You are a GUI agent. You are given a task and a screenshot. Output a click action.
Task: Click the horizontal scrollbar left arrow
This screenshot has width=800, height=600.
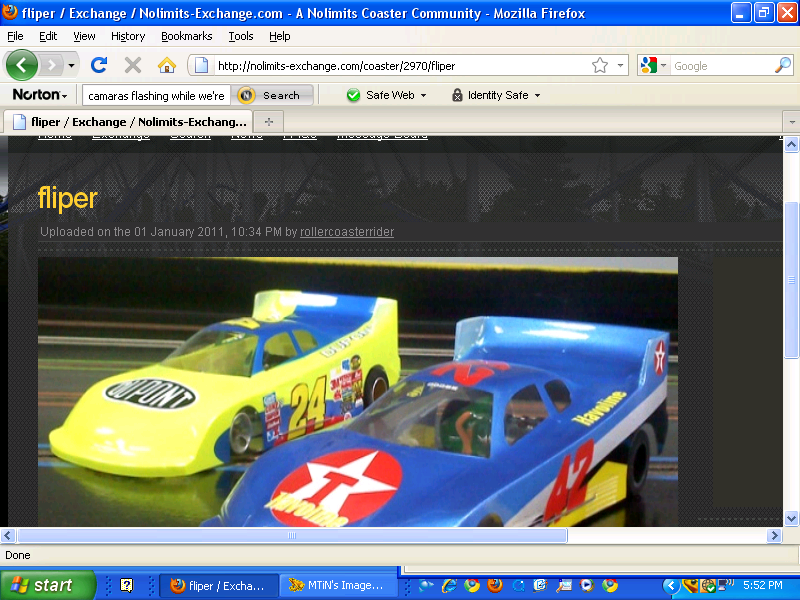click(8, 535)
